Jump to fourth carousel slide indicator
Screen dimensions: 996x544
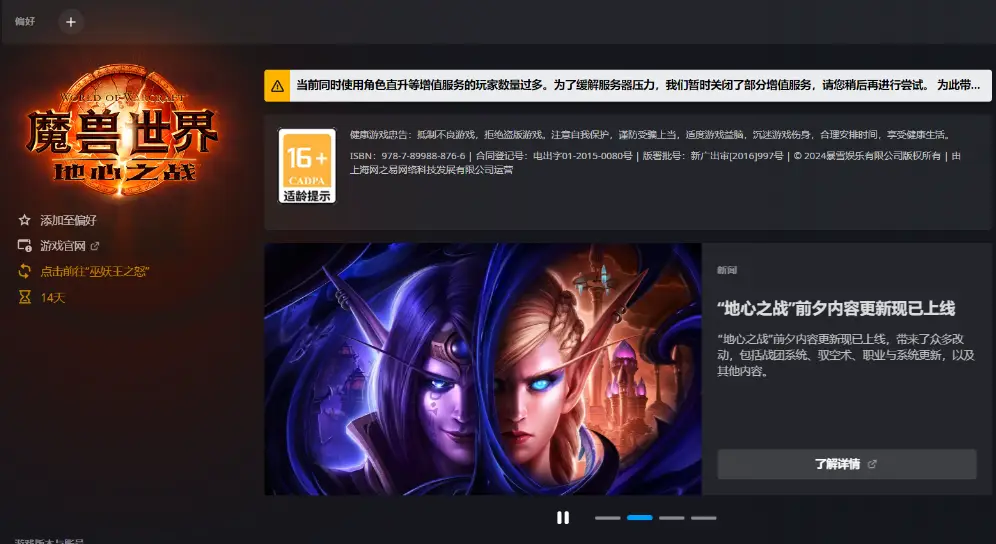click(704, 518)
